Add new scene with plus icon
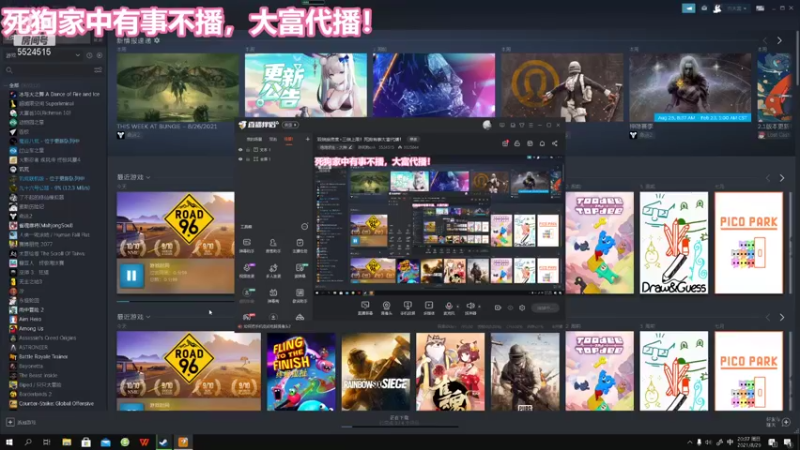 [x=307, y=139]
